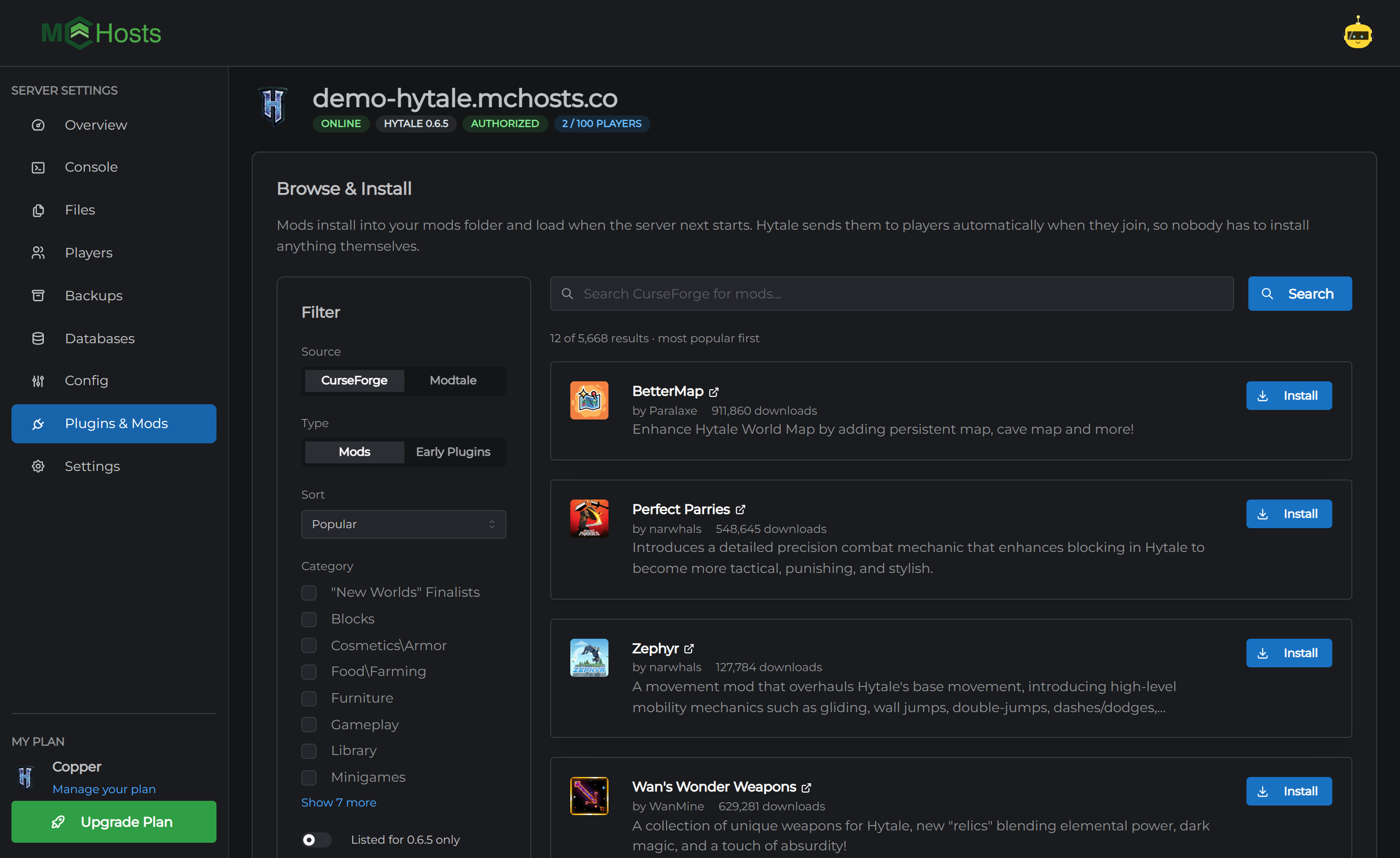Expand categories with Show 7 more
The width and height of the screenshot is (1400, 858).
339,802
